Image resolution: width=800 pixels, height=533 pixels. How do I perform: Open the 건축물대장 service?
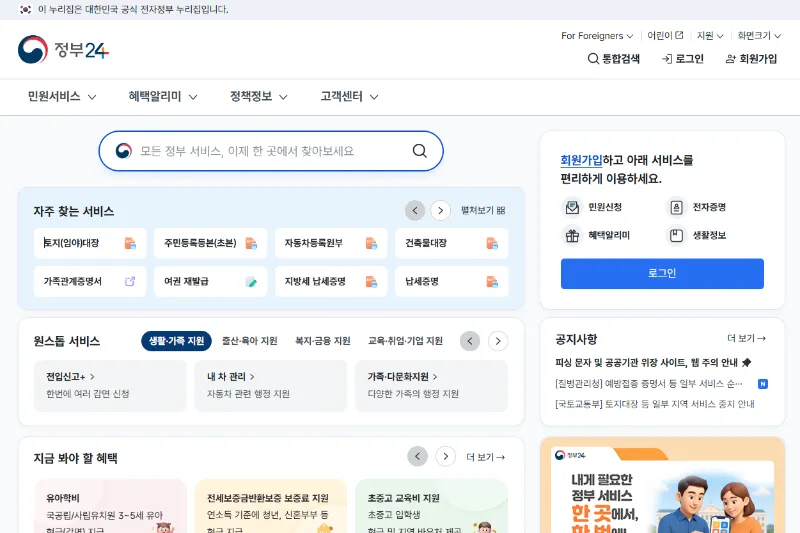(452, 243)
